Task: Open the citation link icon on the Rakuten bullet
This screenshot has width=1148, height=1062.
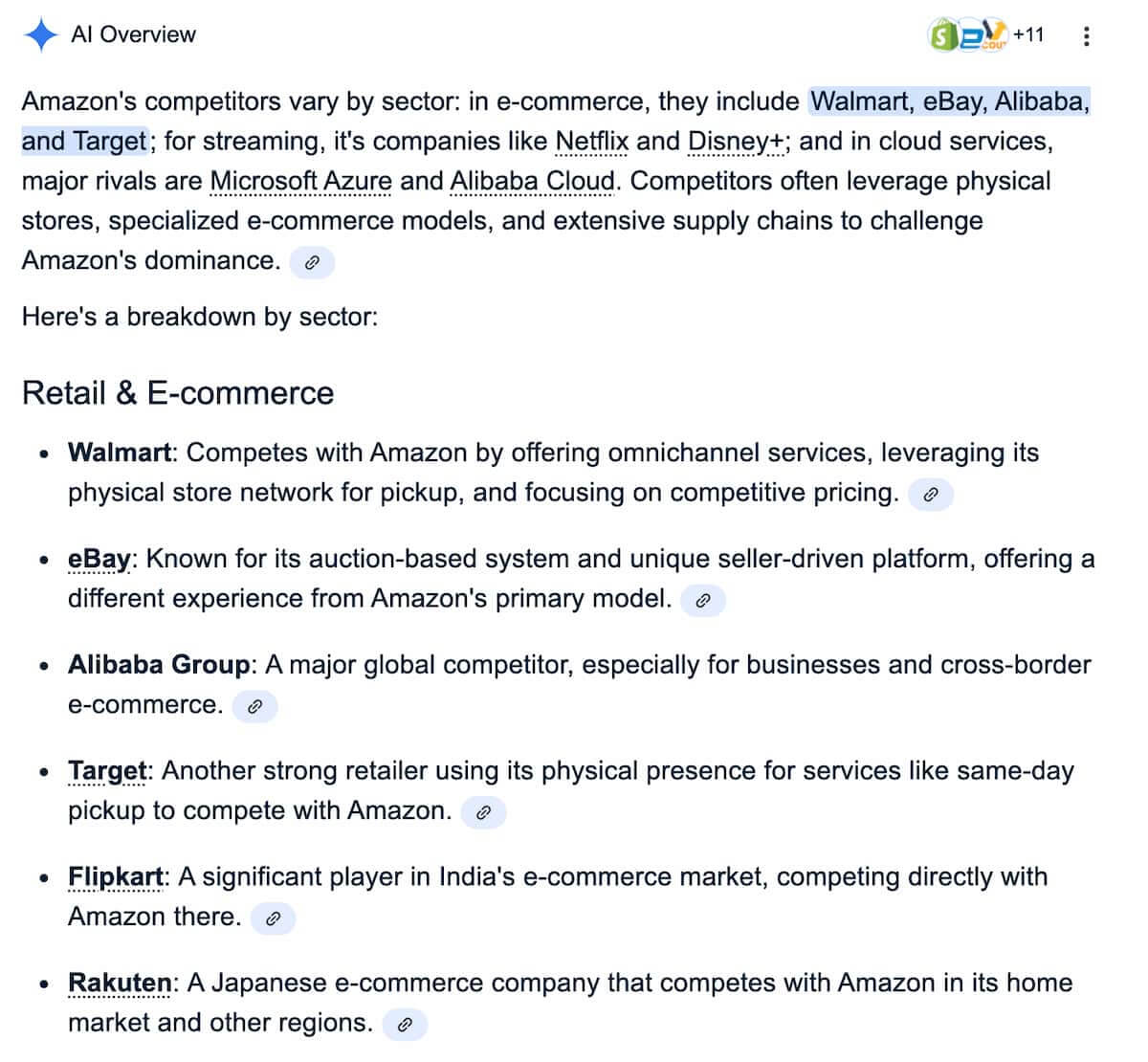Action: click(x=406, y=1024)
